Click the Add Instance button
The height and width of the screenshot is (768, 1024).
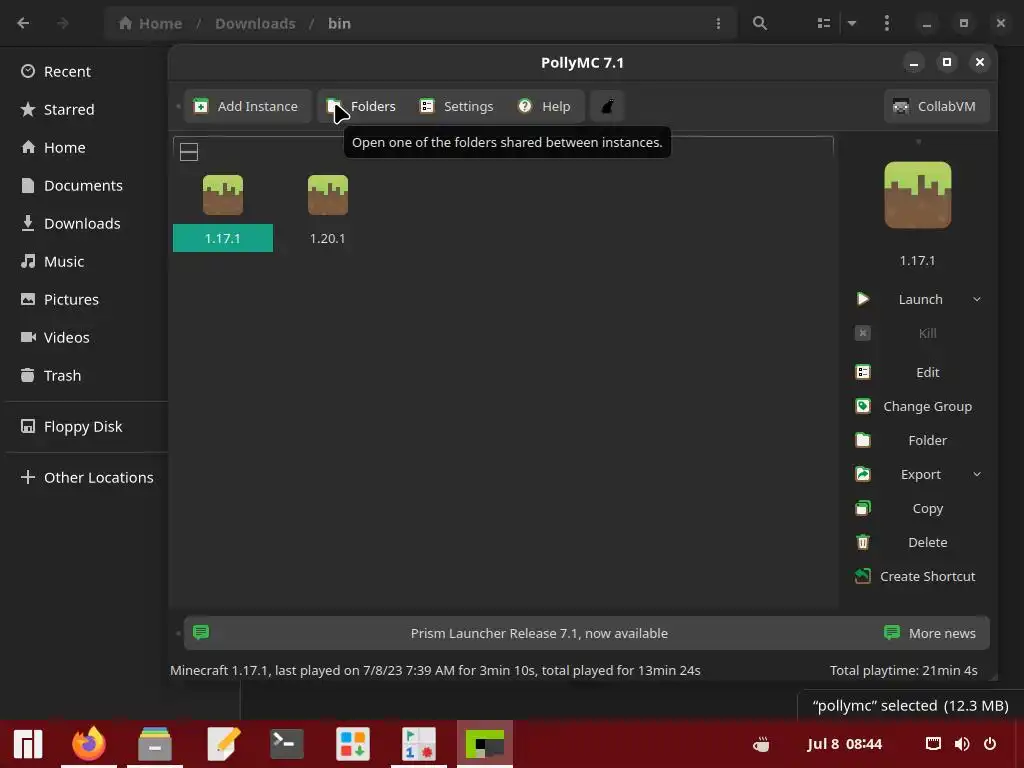[x=247, y=106]
